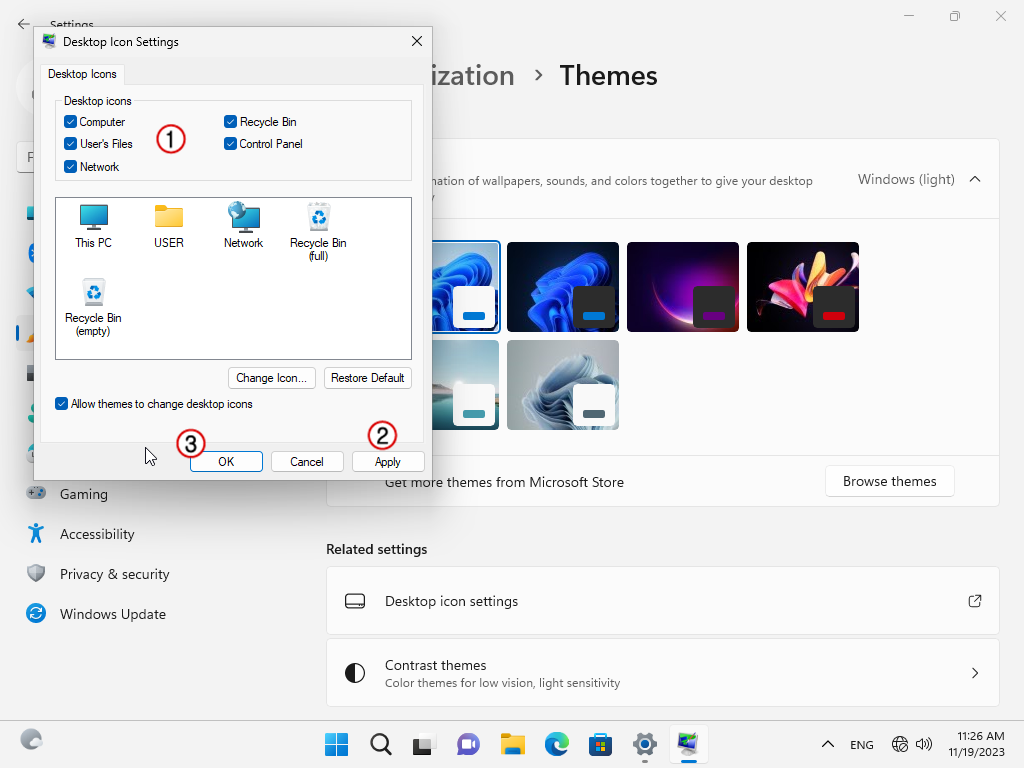Click the Change Icon button
Image resolution: width=1024 pixels, height=768 pixels.
[272, 378]
